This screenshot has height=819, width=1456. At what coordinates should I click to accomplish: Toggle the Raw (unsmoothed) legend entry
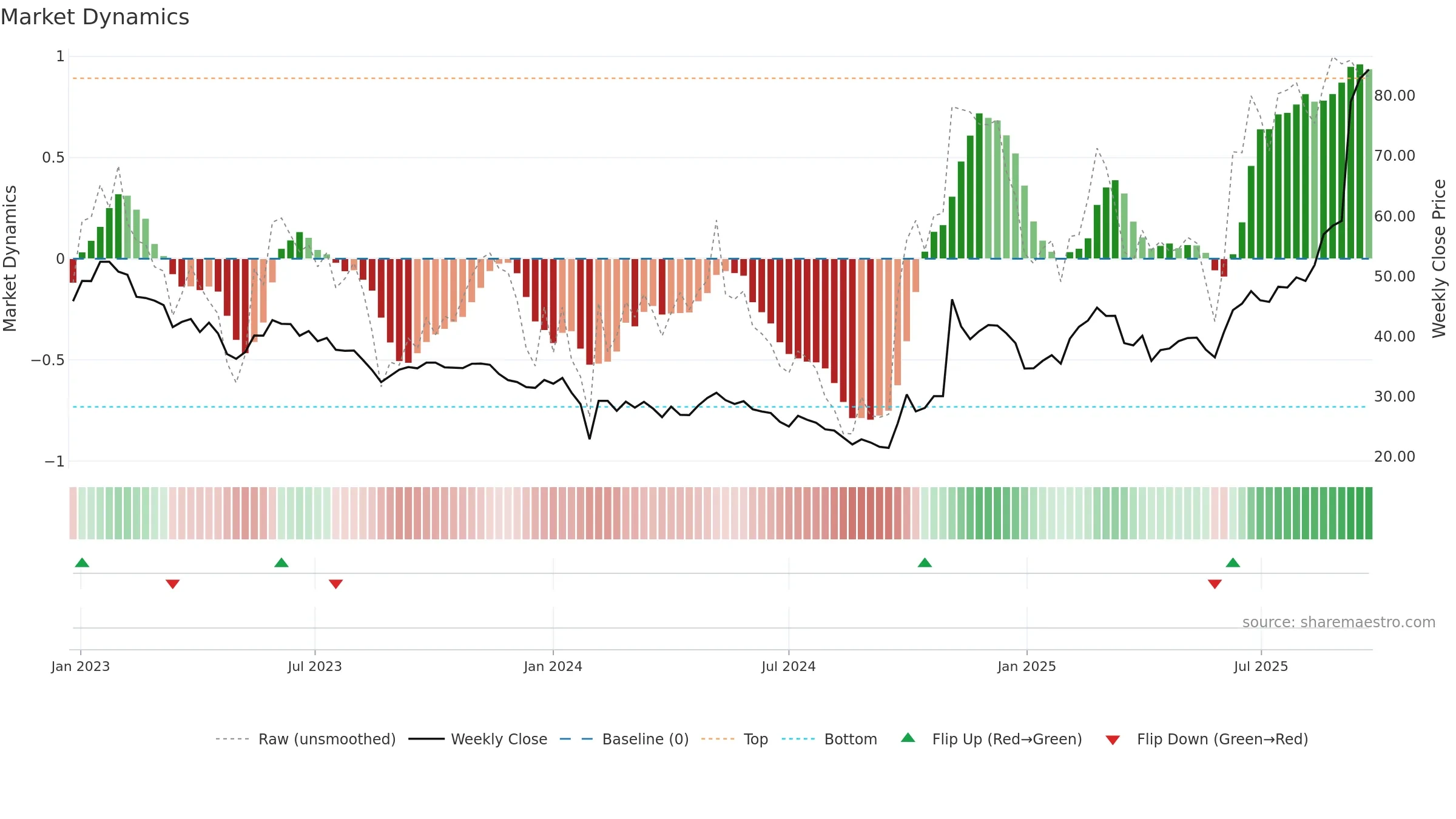point(305,739)
